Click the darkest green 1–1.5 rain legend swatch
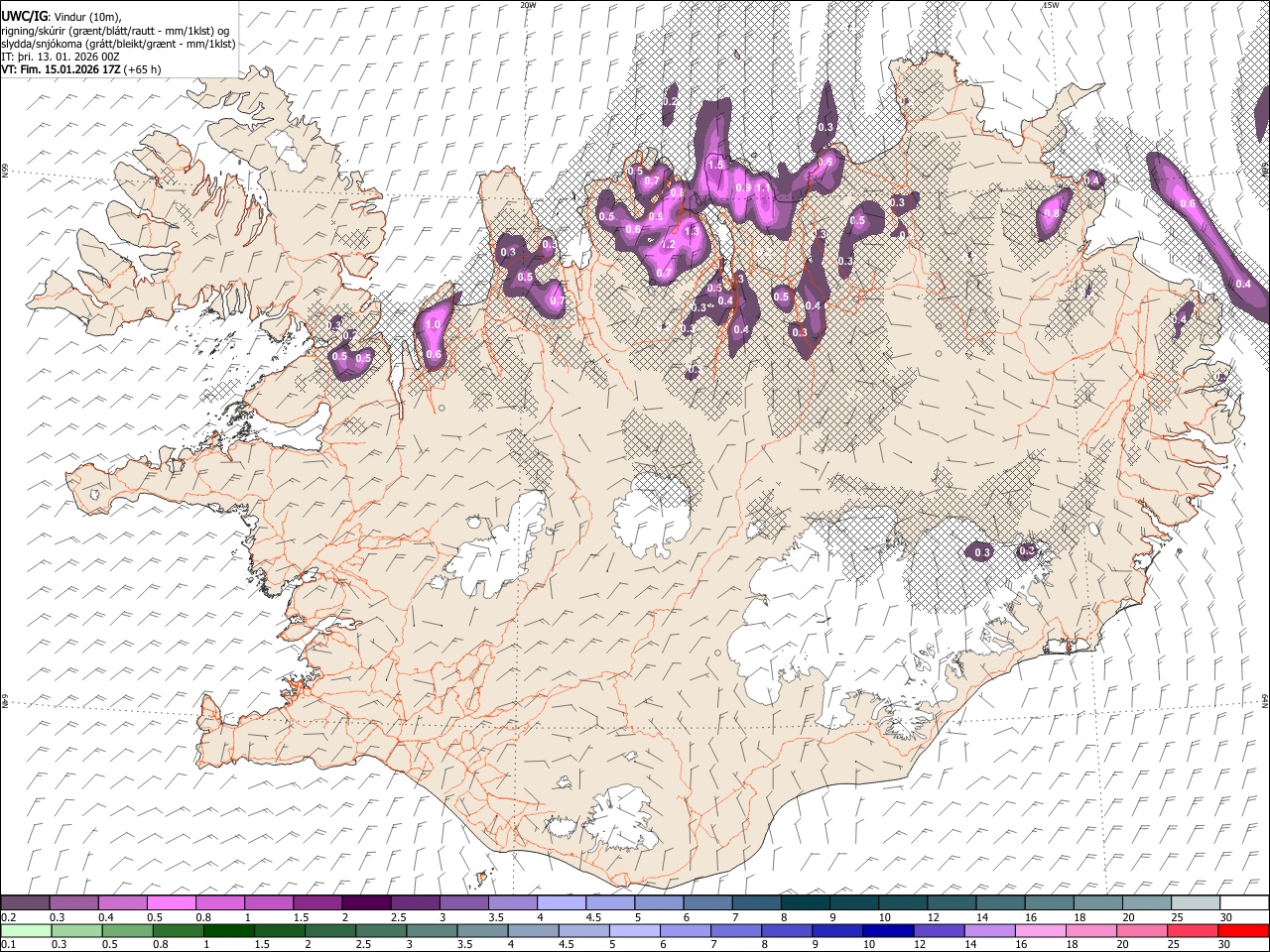1270x952 pixels. pos(229,930)
